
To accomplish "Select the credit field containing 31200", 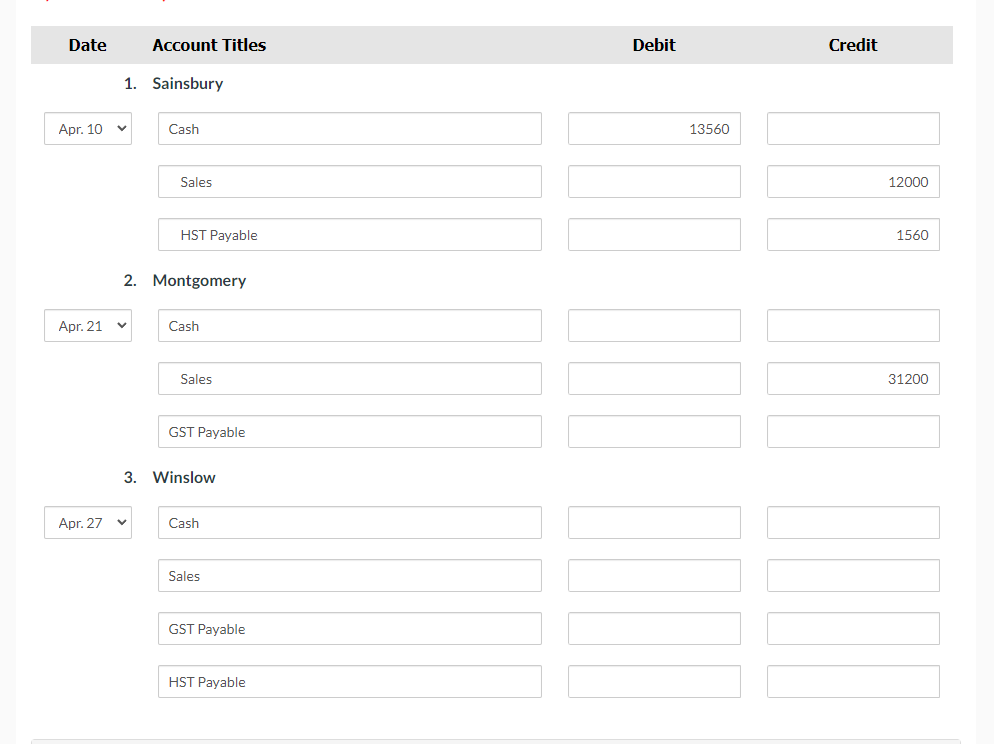I will tap(852, 378).
